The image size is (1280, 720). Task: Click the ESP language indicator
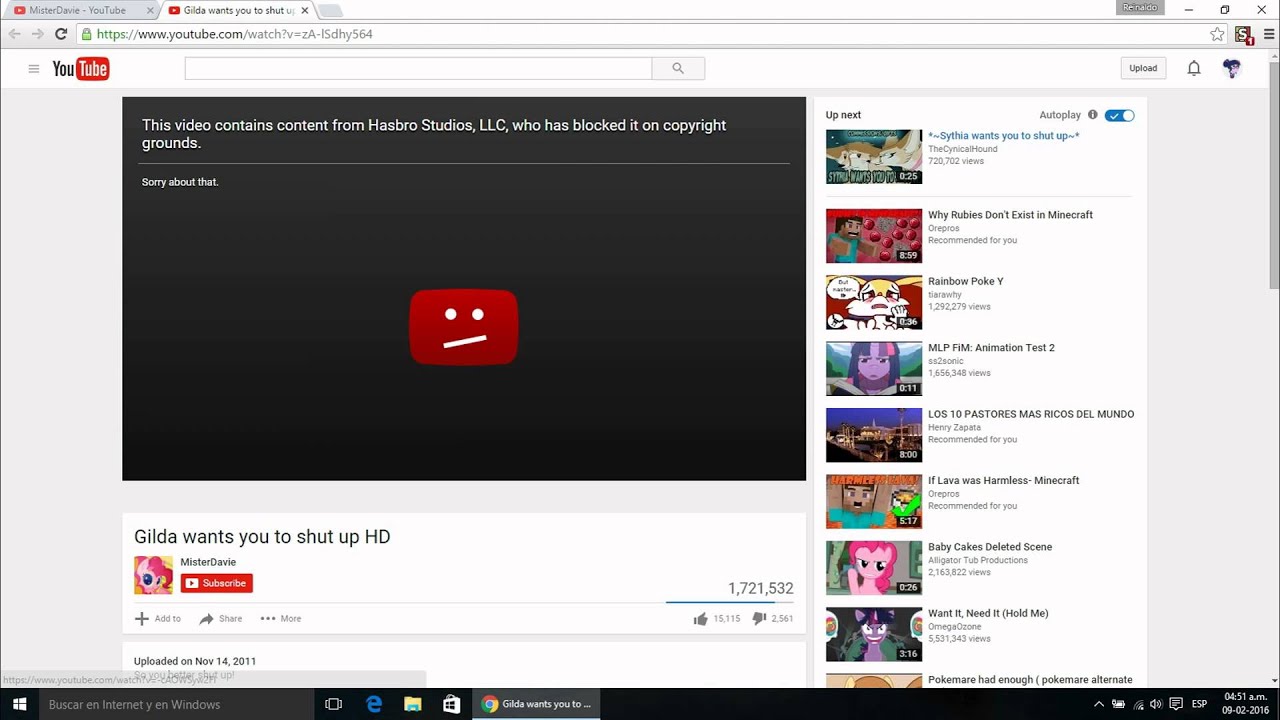coord(1199,704)
